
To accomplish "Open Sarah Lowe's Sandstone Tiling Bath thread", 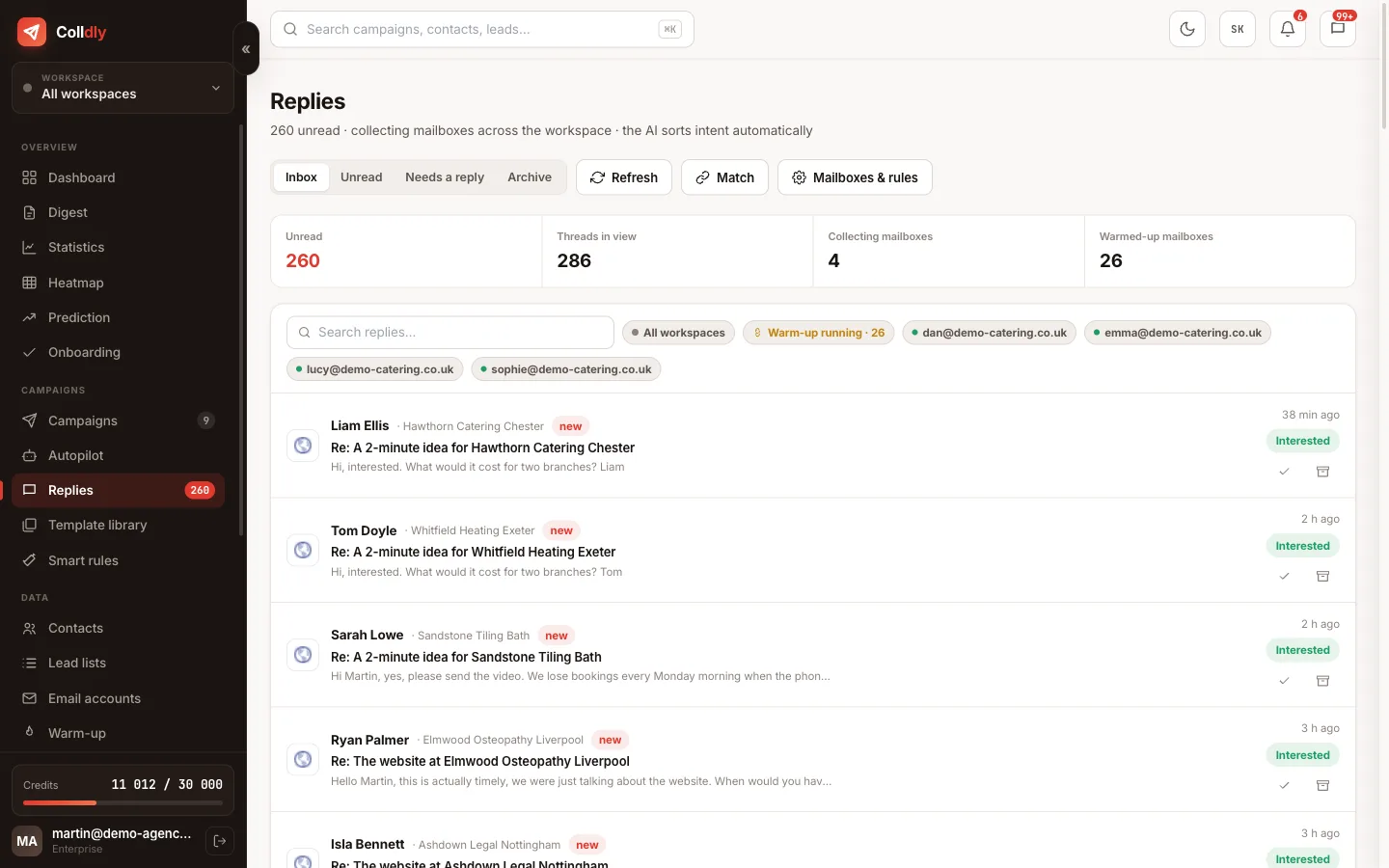I will (813, 655).
